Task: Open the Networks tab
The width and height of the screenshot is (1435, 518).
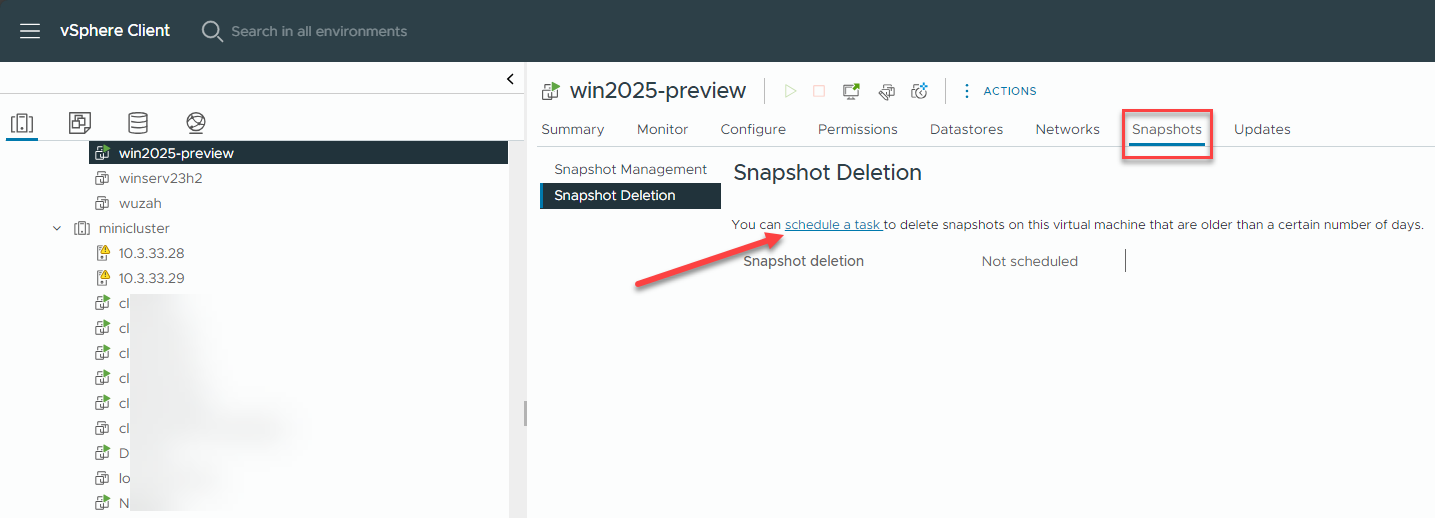Action: coord(1068,129)
